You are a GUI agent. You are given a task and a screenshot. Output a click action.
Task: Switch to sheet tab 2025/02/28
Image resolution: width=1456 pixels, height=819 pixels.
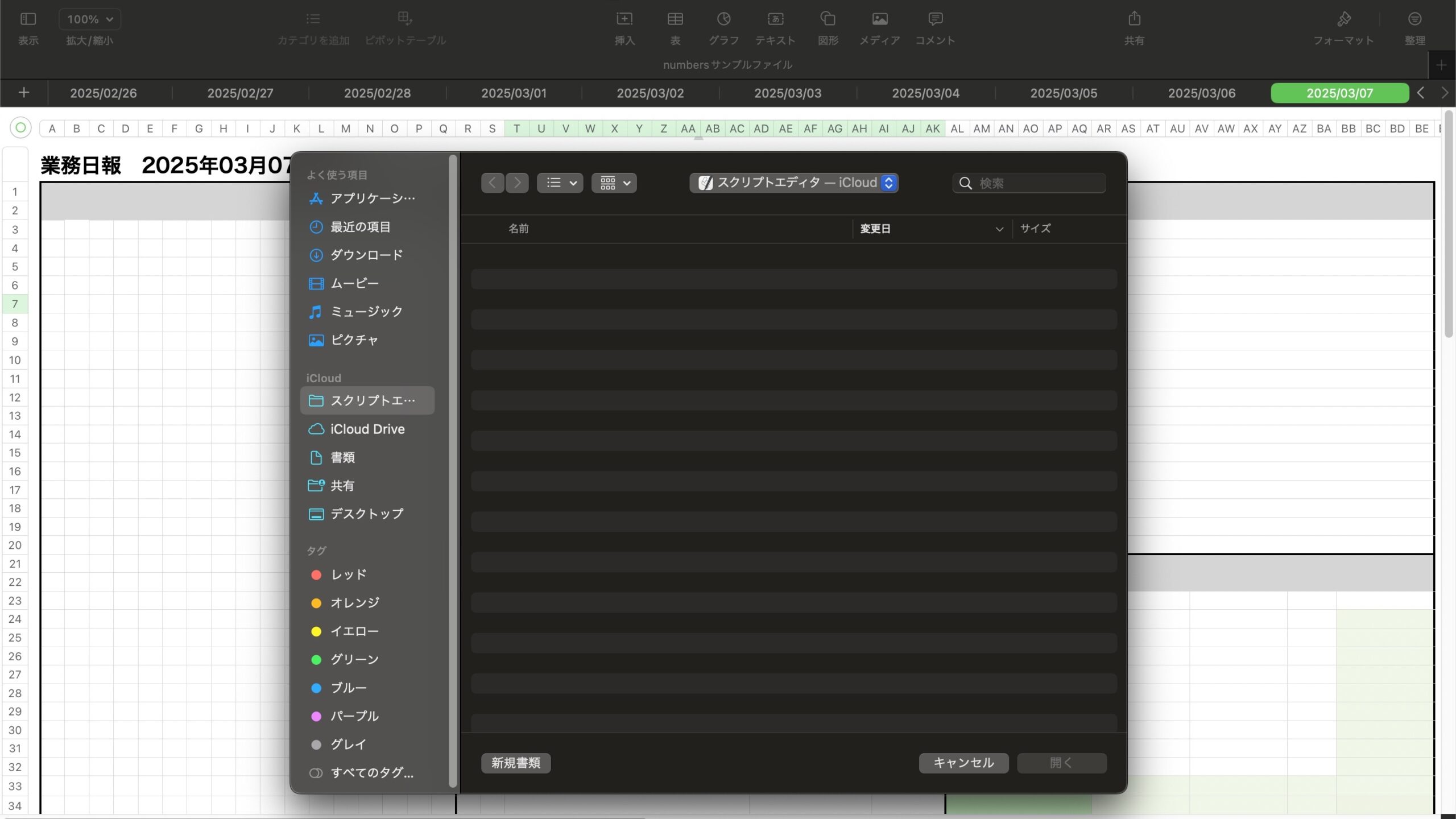tap(377, 93)
